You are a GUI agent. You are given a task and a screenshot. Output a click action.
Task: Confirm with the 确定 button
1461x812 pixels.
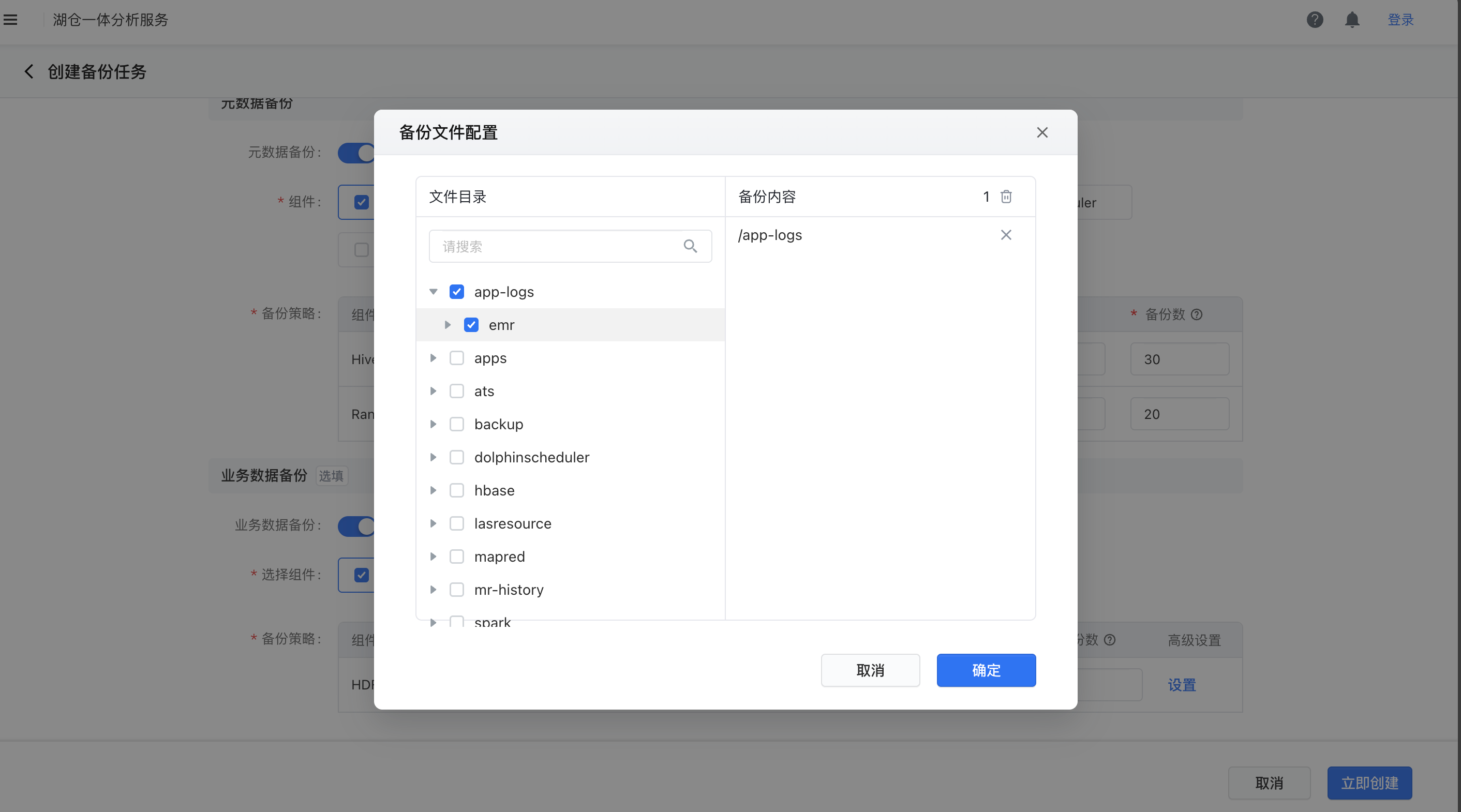pos(986,670)
